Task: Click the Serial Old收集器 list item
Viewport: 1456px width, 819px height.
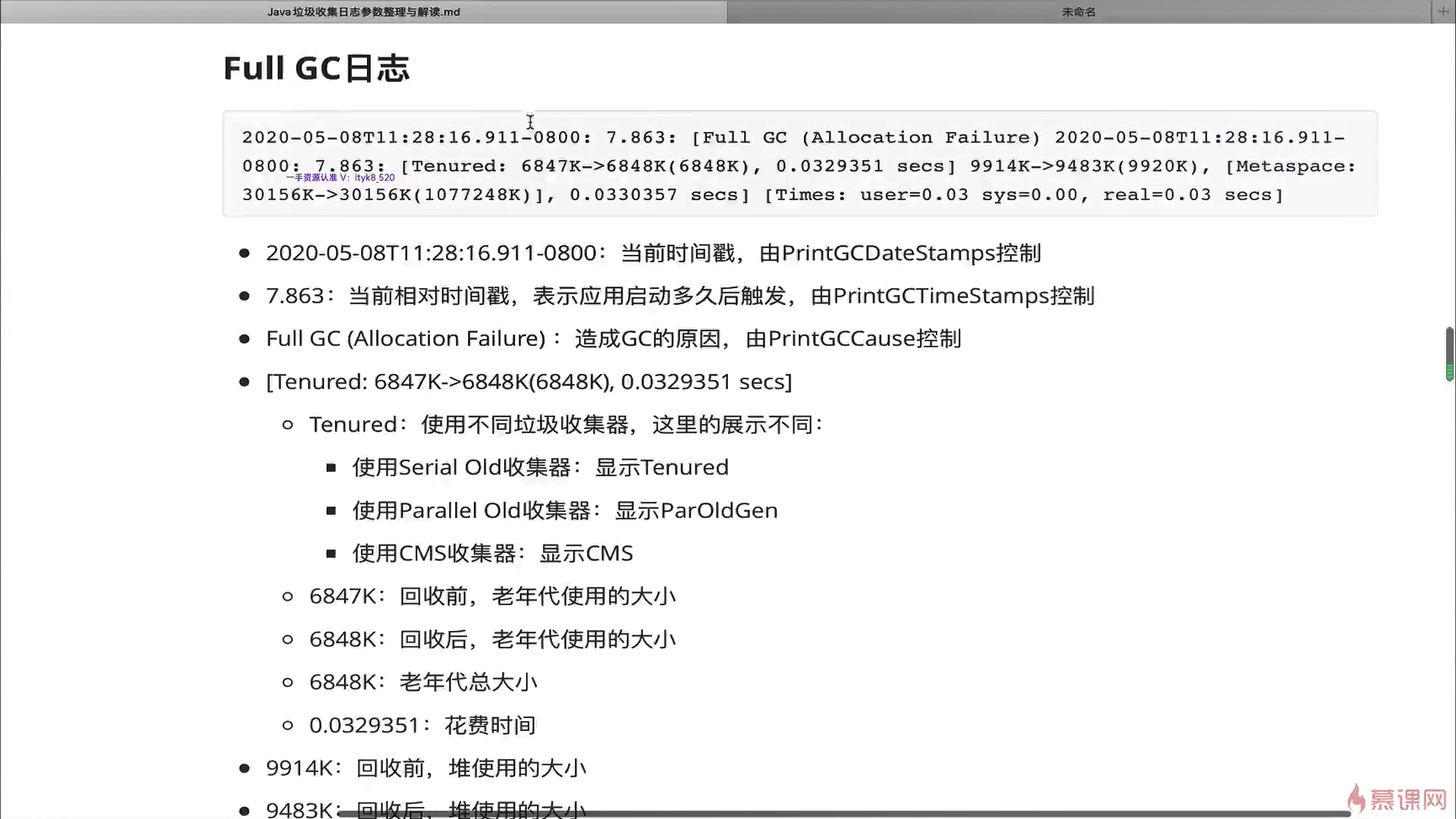Action: click(x=540, y=467)
